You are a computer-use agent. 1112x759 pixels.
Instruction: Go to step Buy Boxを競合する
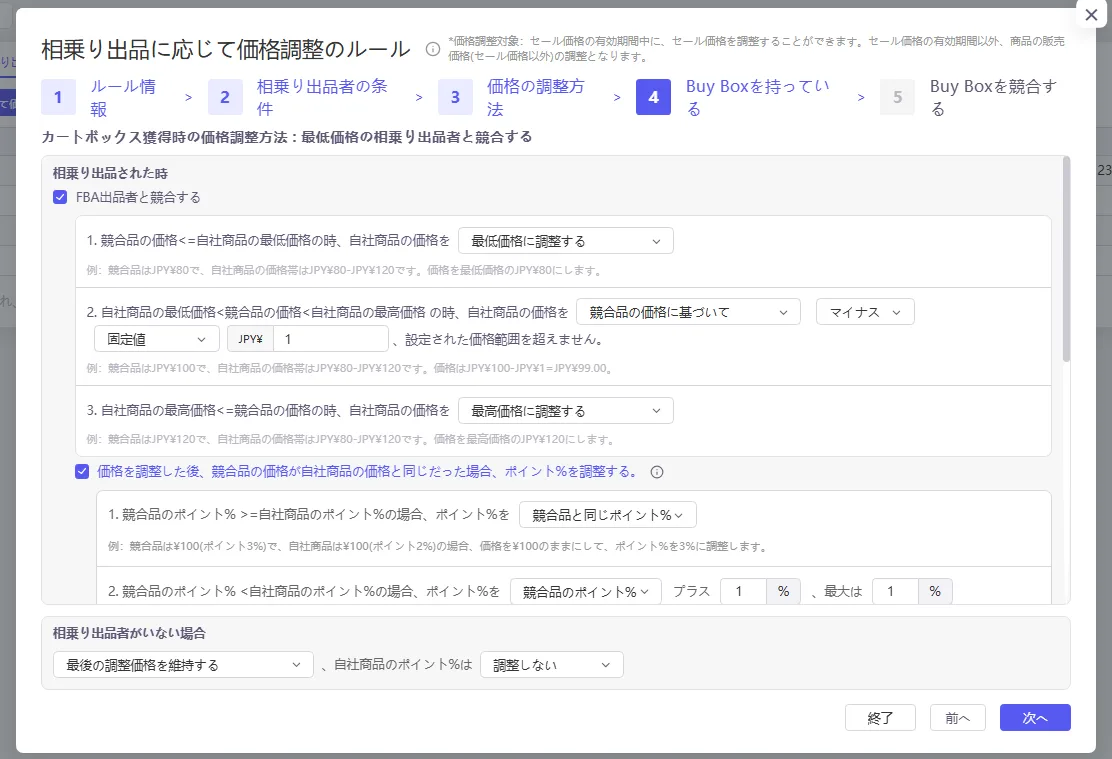coord(993,97)
